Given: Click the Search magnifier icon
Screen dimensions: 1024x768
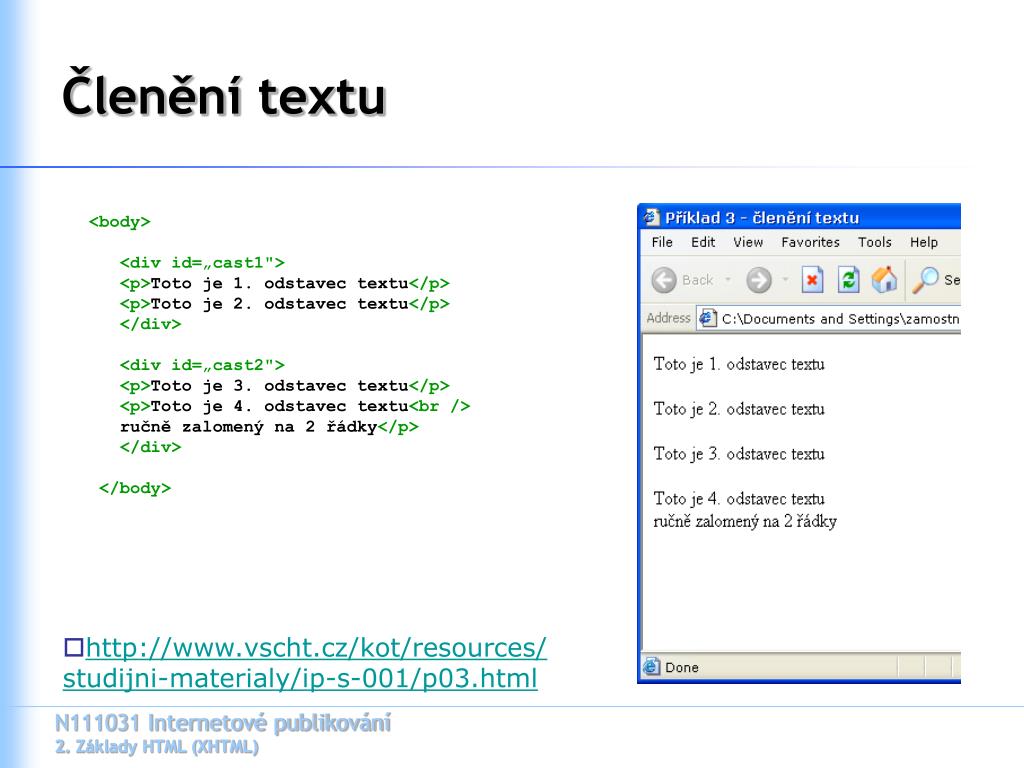Looking at the screenshot, I should [925, 280].
